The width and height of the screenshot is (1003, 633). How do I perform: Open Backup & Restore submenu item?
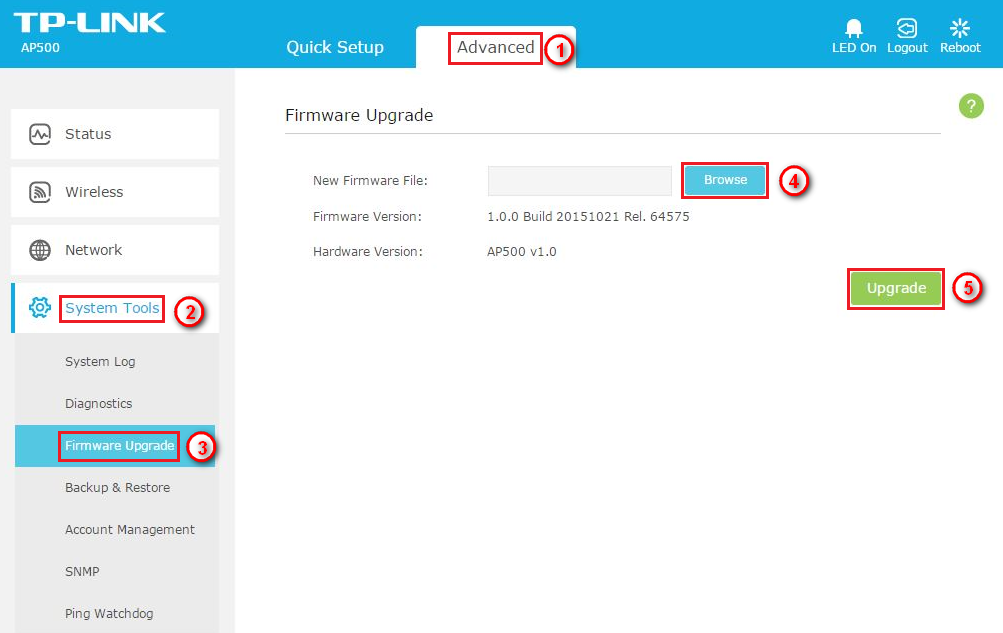(x=118, y=488)
